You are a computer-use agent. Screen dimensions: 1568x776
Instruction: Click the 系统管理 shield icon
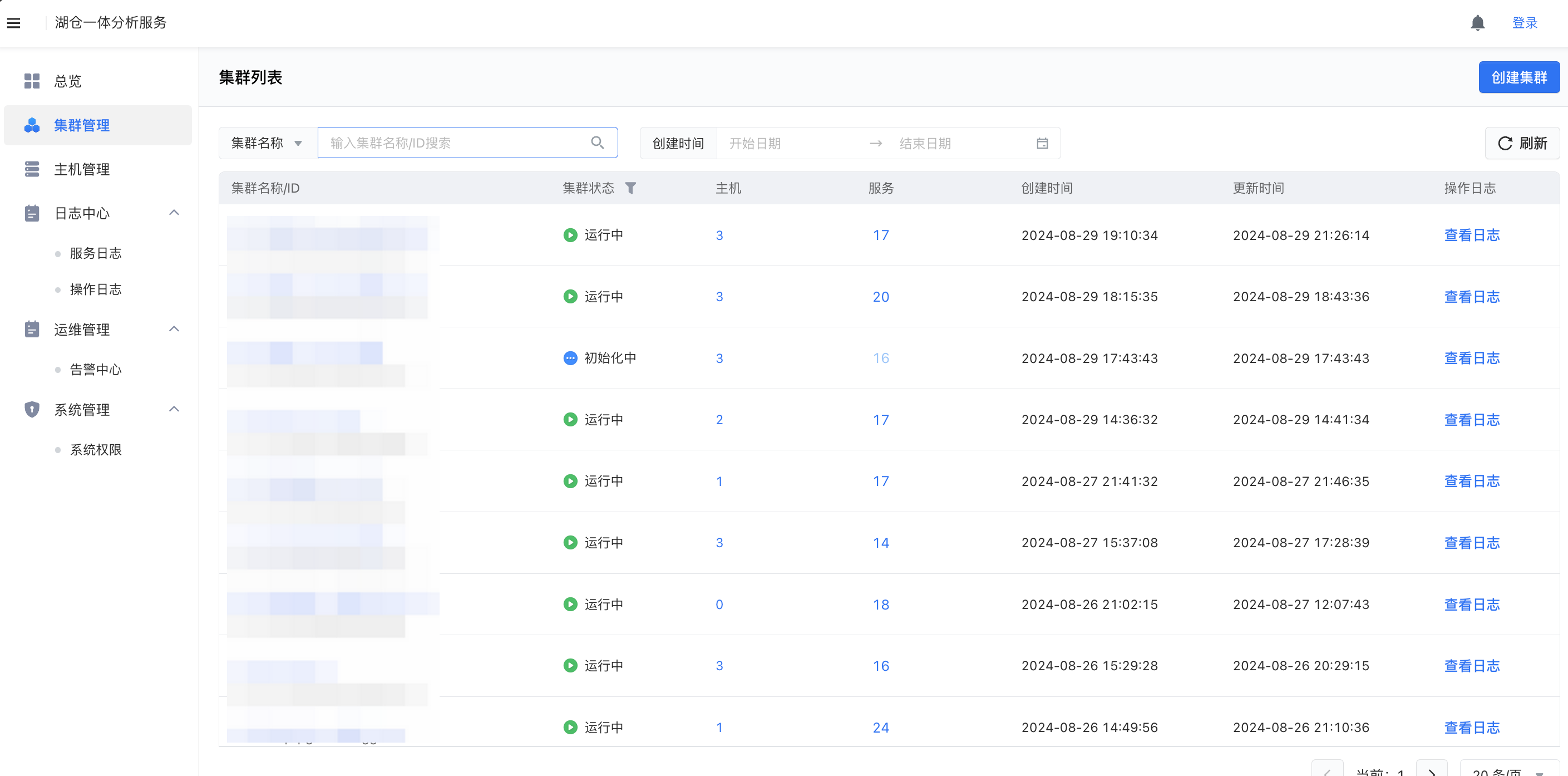point(32,409)
